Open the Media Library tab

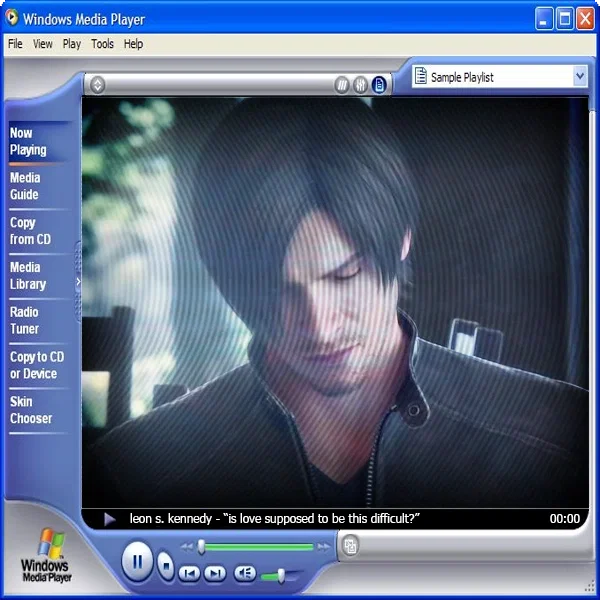click(38, 276)
